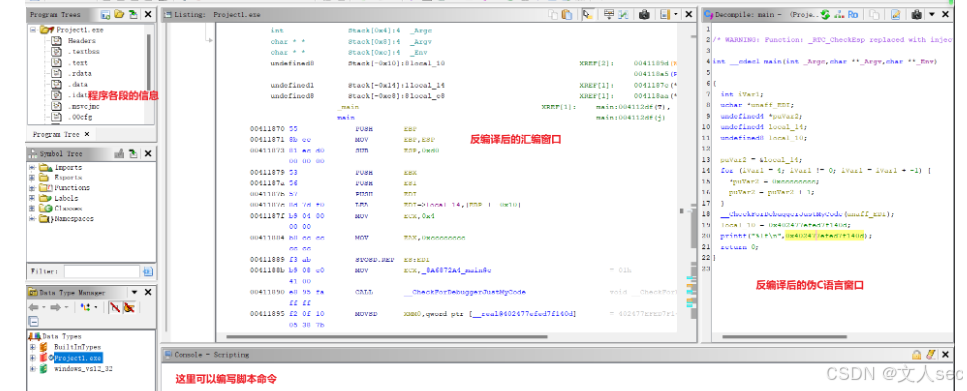Click the Symbol Tree filter options icon
Viewport: 967px width, 391px height.
pos(148,271)
